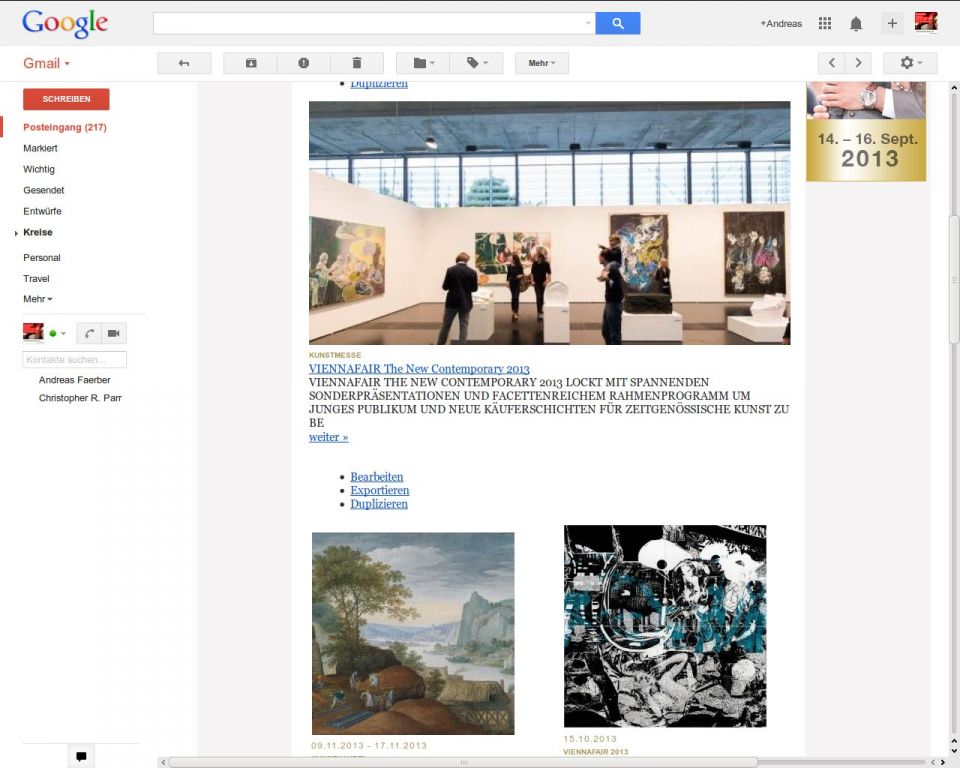Open the VIENNAFAIR The New Contemporary 2013 link
The height and width of the screenshot is (768, 960).
[419, 369]
